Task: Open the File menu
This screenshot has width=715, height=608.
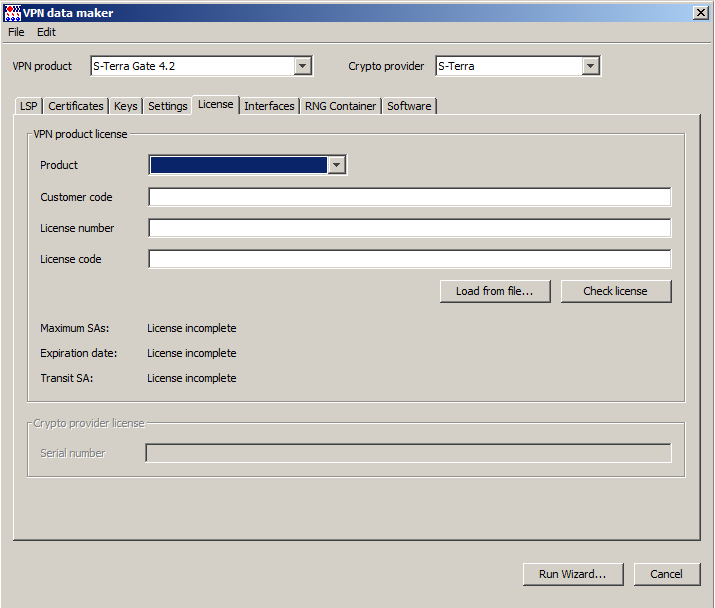Action: click(16, 32)
